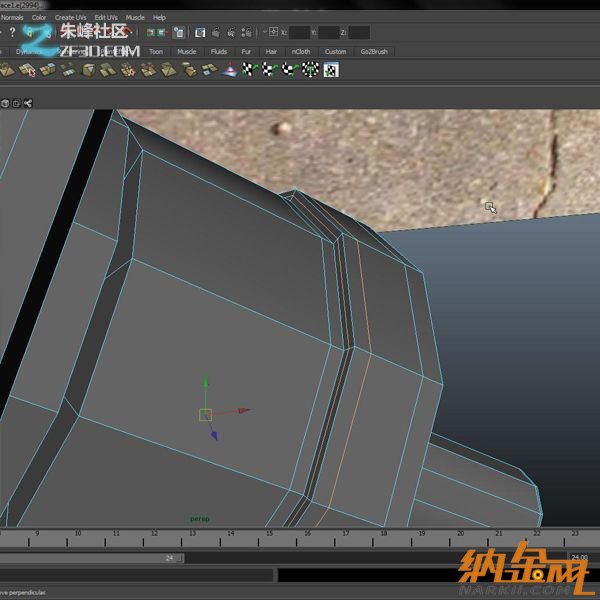Open the Create UVs menu

[70, 17]
